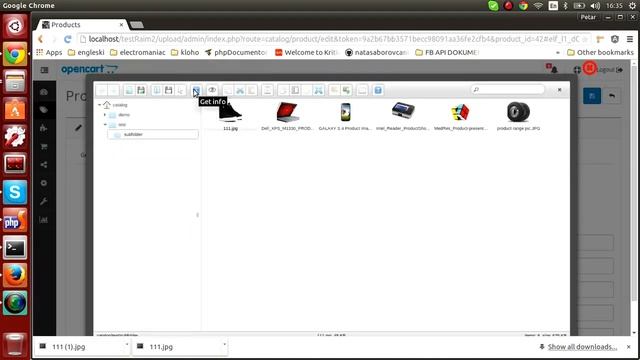This screenshot has height=360, width=640.
Task: Open the phpDocumentor bookmark
Action: point(236,52)
